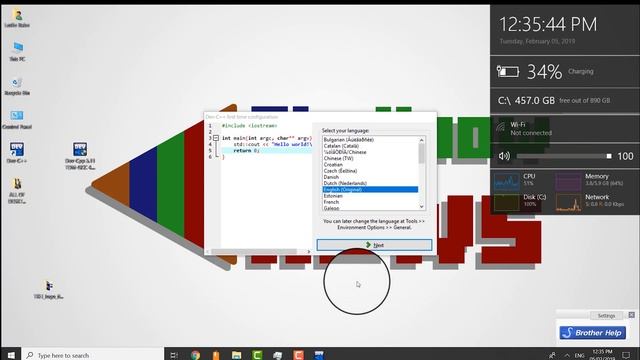Expand hidden system tray icons chevron
This screenshot has height=360, width=640.
pos(567,356)
